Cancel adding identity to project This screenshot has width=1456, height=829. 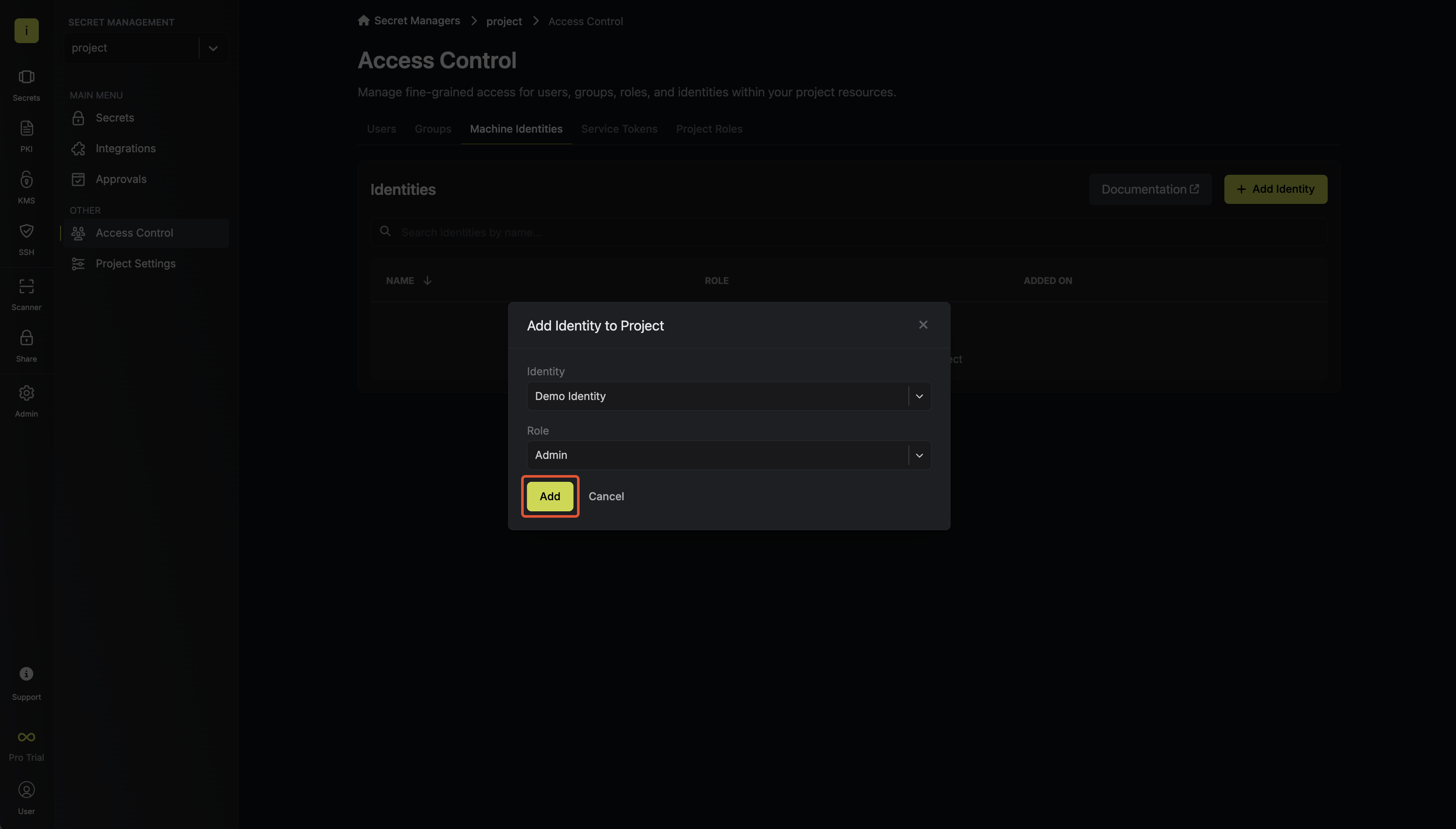point(606,496)
